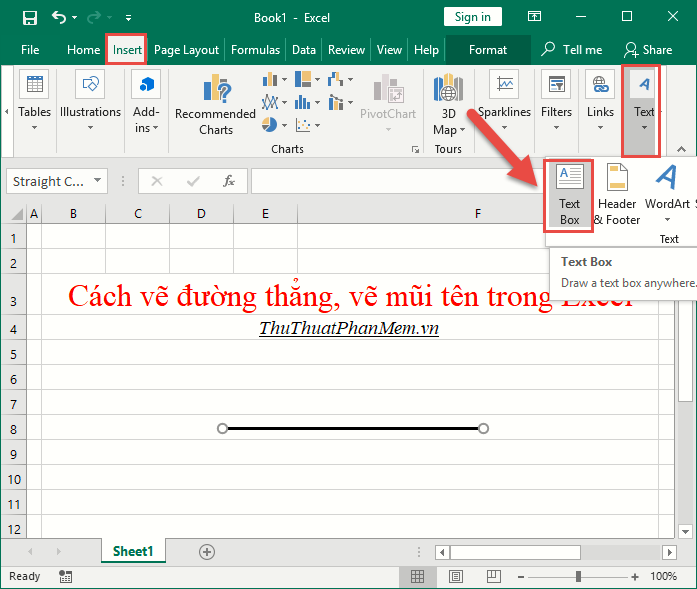Open the Add-ins dropdown

point(146,100)
